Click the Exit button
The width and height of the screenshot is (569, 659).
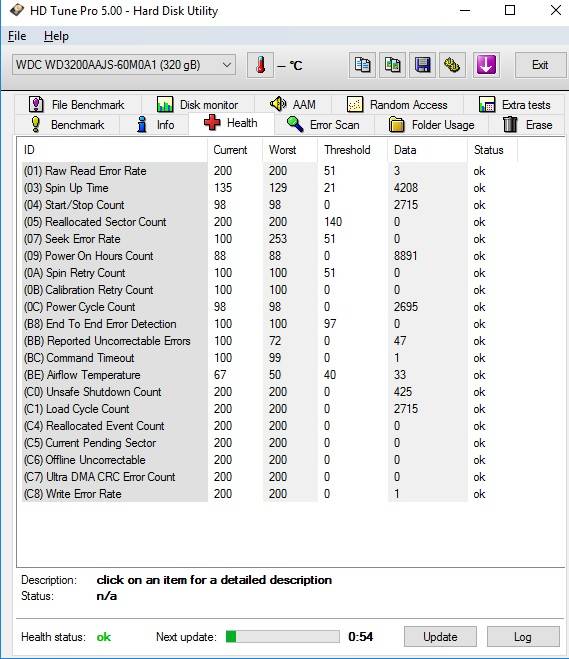click(x=540, y=65)
